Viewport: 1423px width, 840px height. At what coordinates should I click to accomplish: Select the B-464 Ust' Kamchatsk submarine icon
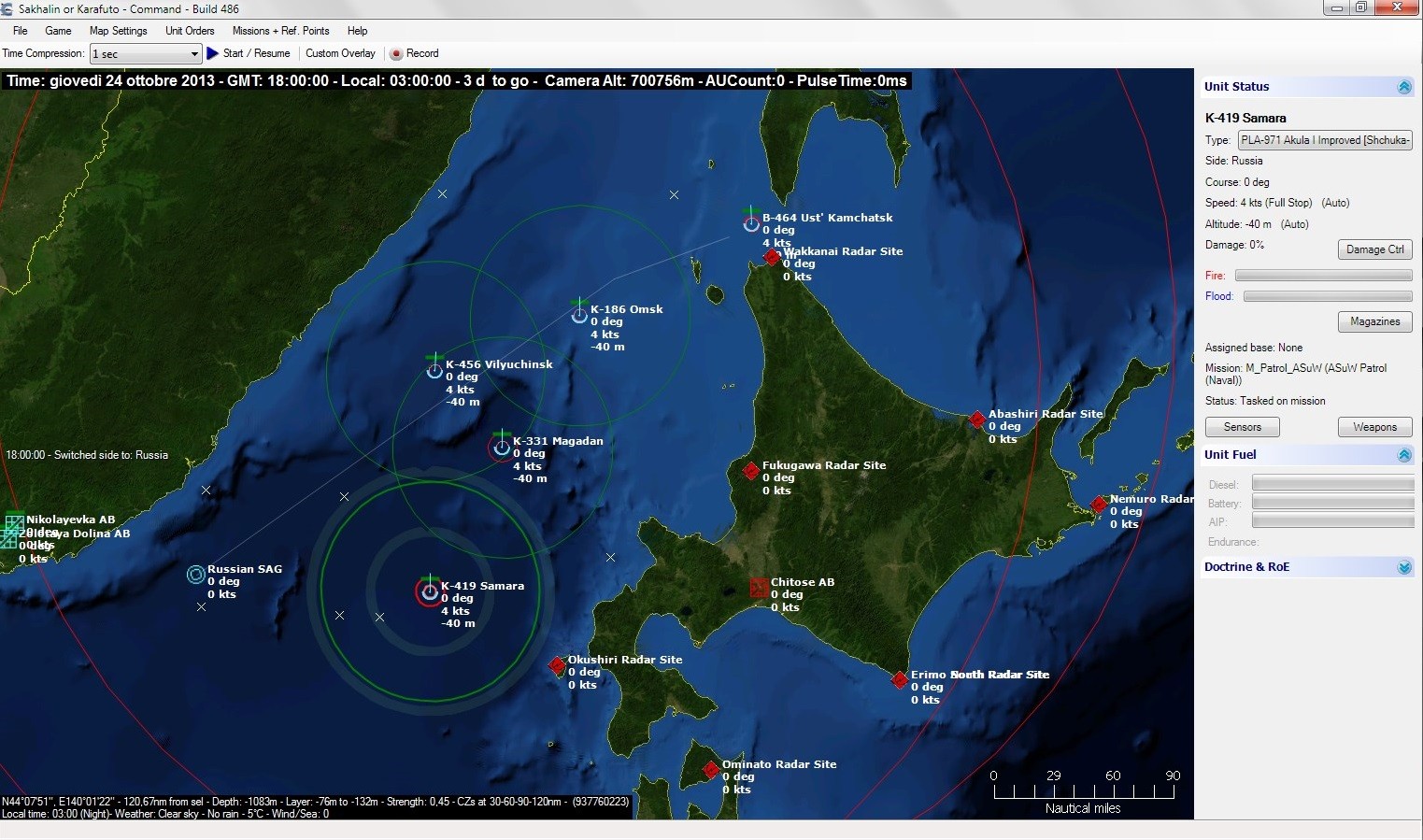click(751, 223)
